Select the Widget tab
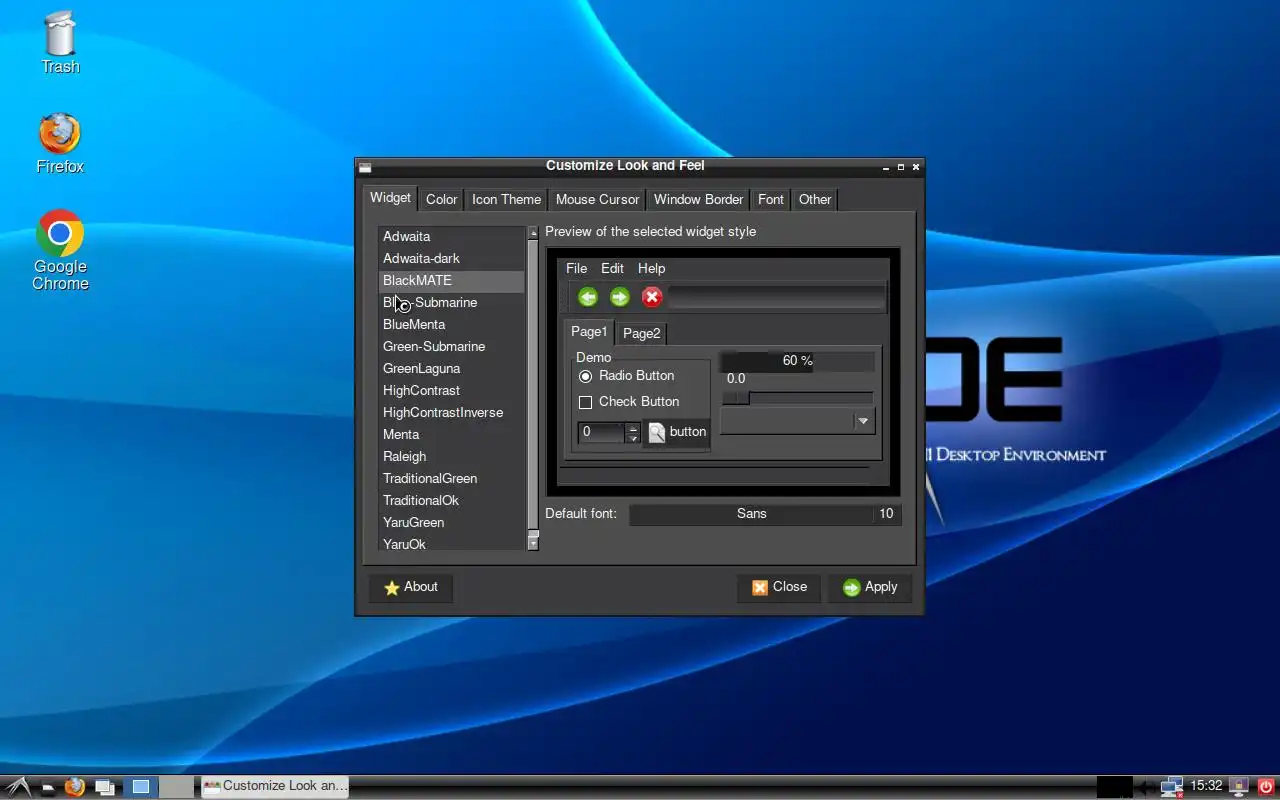The width and height of the screenshot is (1280, 800). tap(390, 198)
